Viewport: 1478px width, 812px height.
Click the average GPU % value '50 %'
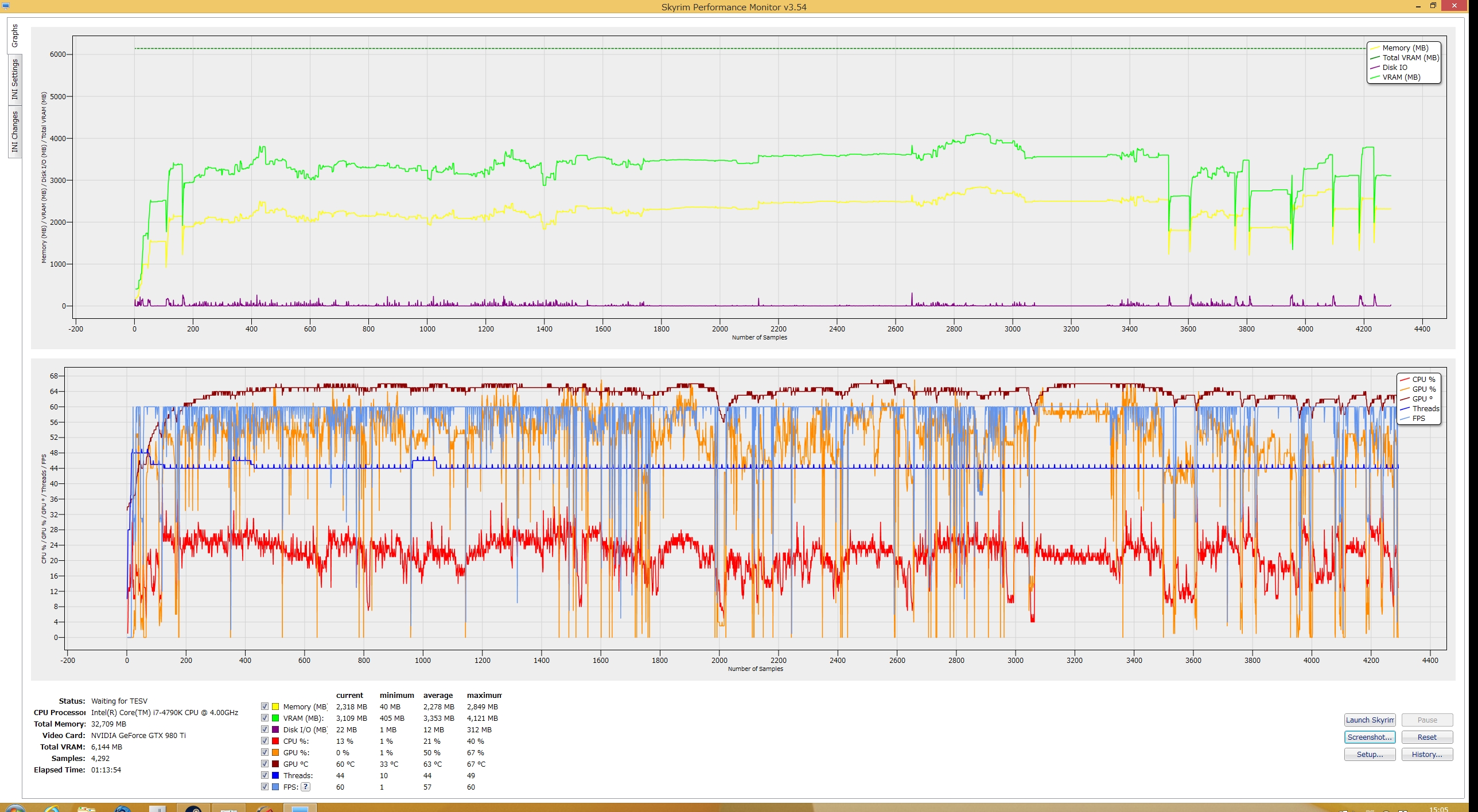click(432, 752)
